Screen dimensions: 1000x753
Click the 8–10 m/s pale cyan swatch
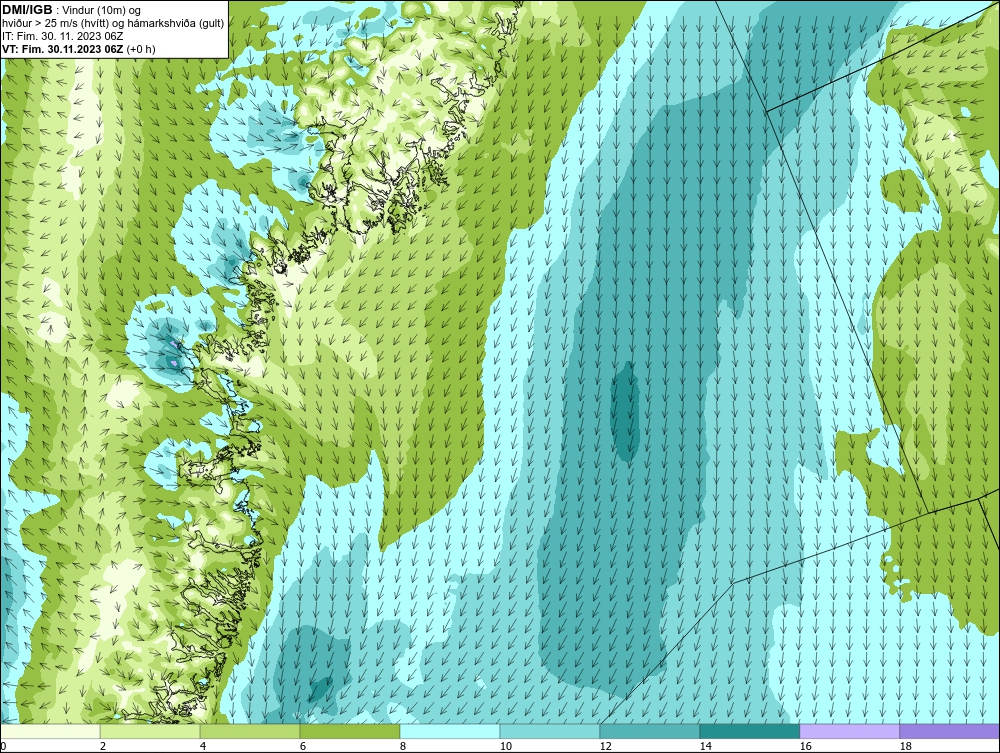450,731
